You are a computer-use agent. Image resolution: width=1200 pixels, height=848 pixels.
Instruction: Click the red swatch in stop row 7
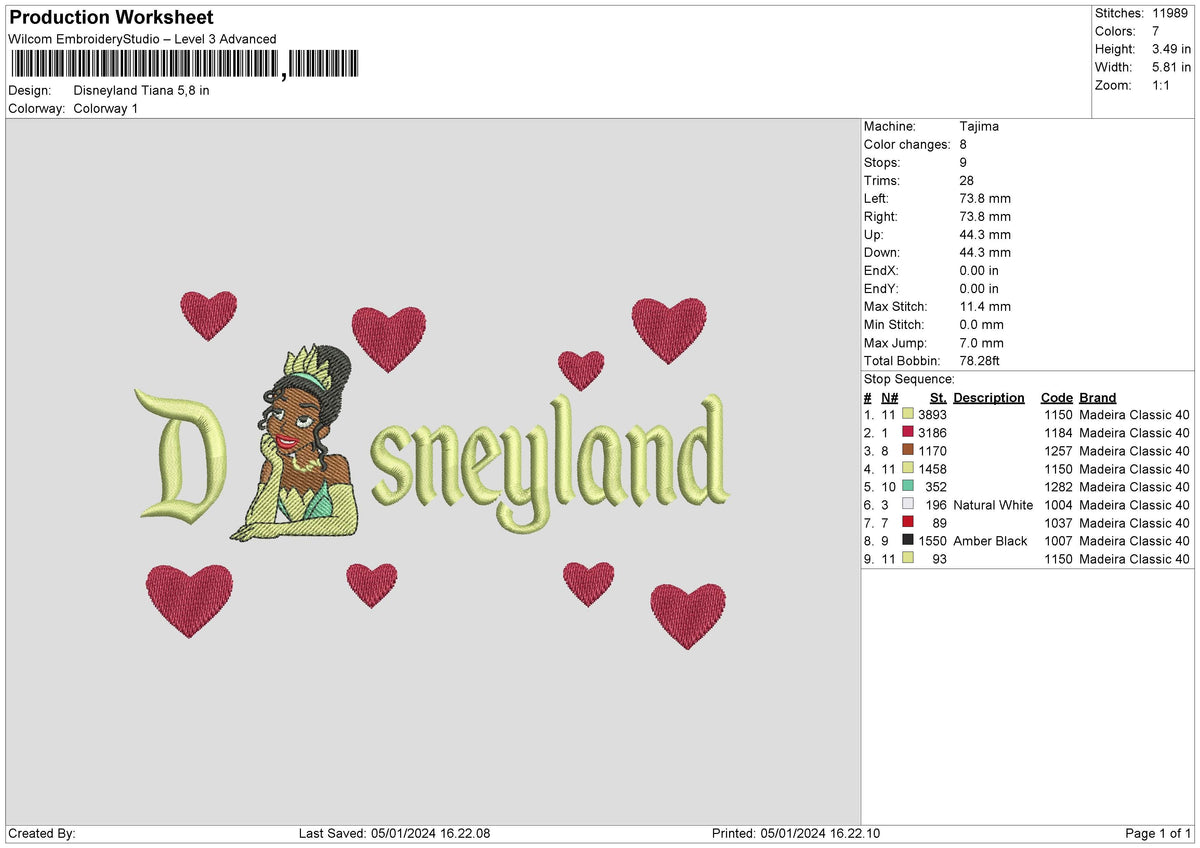[x=908, y=523]
